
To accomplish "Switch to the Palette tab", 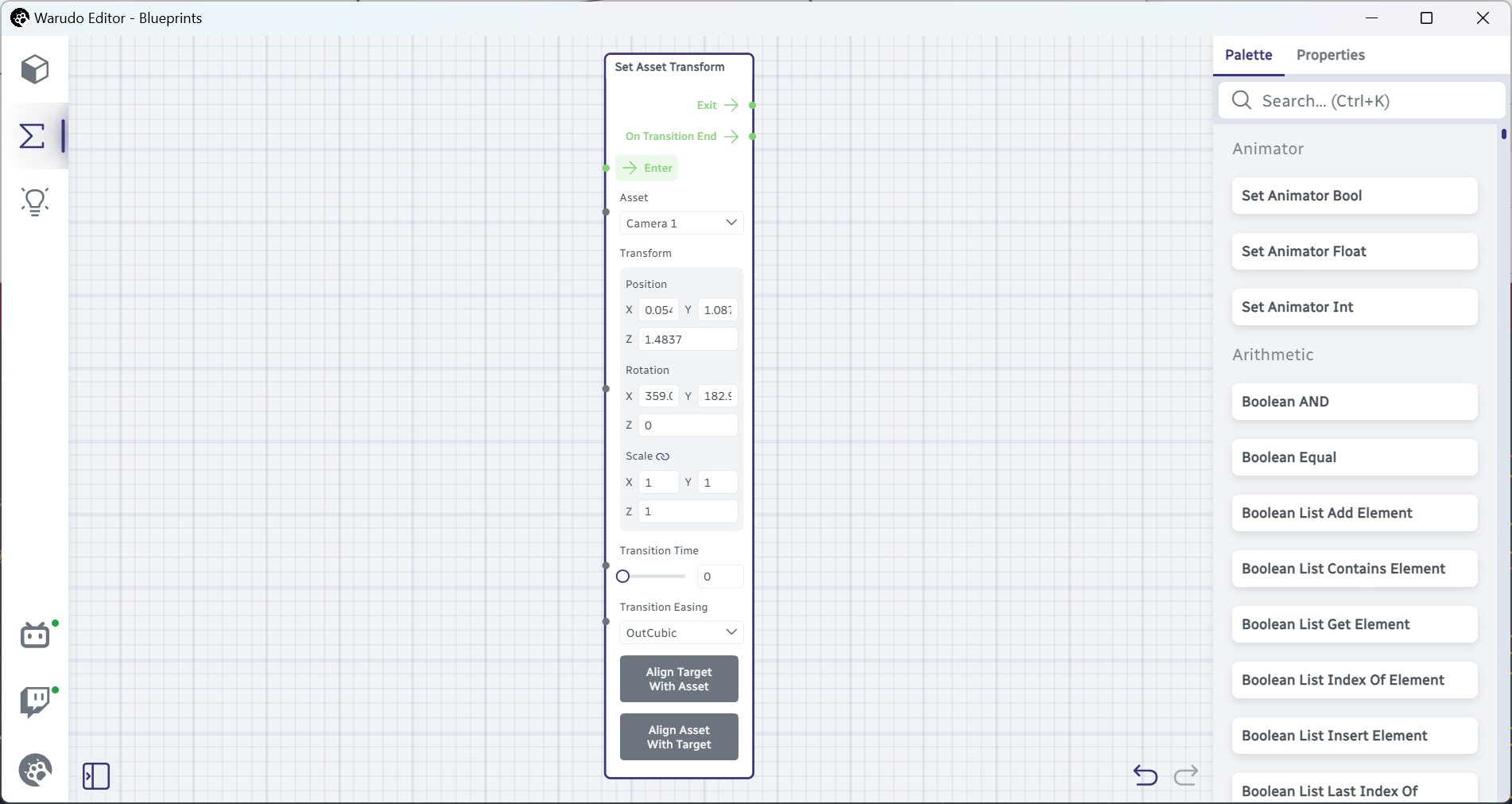I will [1248, 55].
